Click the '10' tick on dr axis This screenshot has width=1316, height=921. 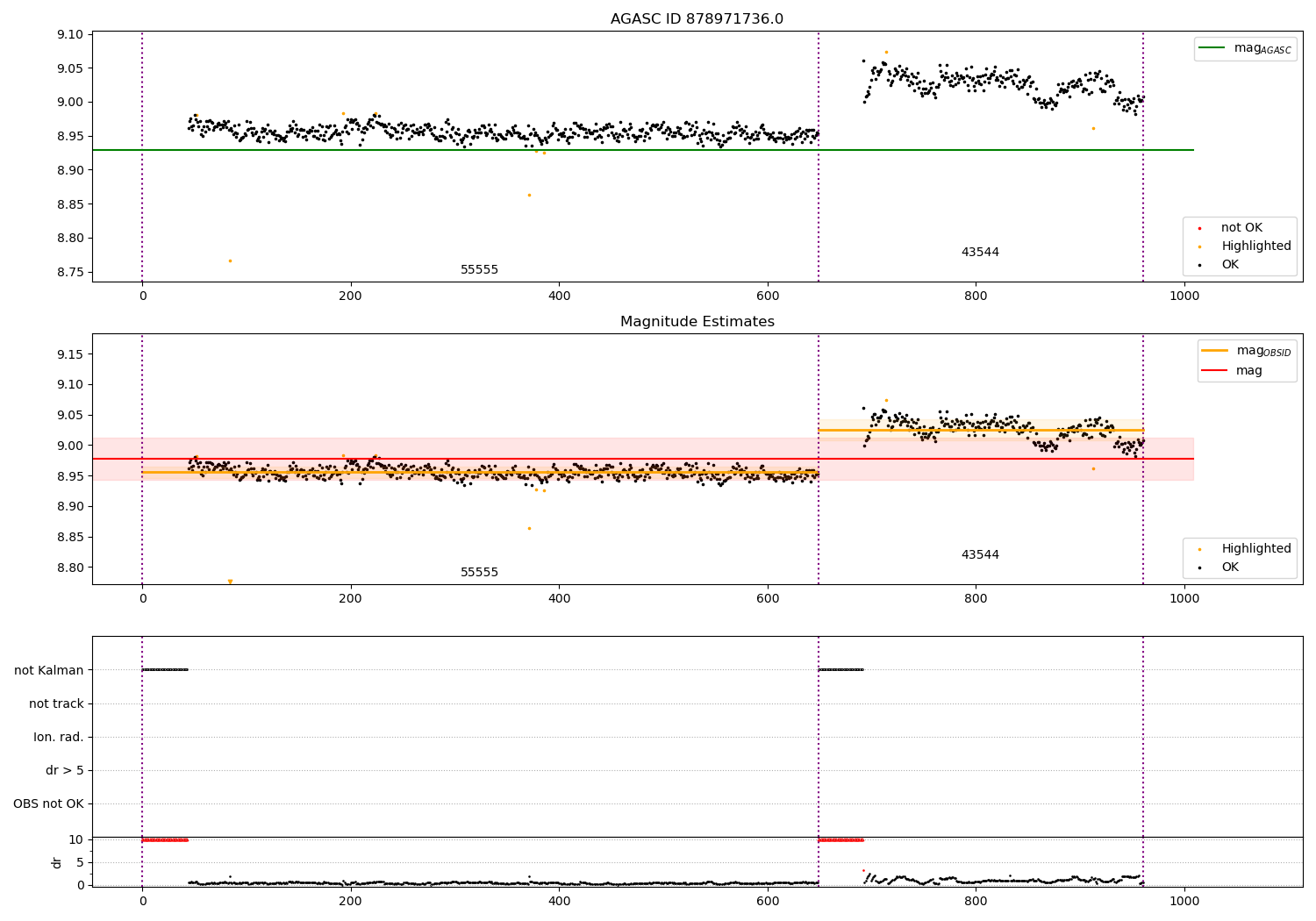[x=76, y=839]
